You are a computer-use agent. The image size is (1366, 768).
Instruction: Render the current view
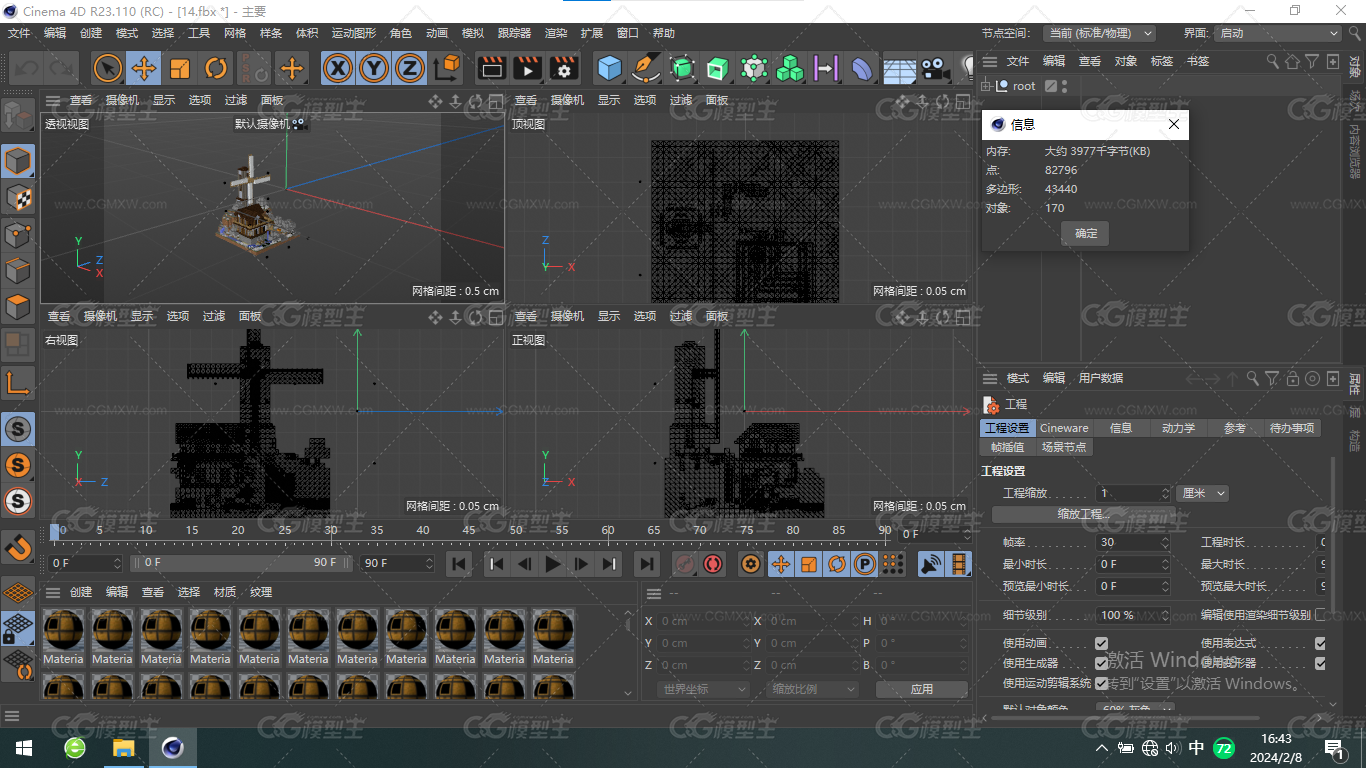pyautogui.click(x=491, y=68)
